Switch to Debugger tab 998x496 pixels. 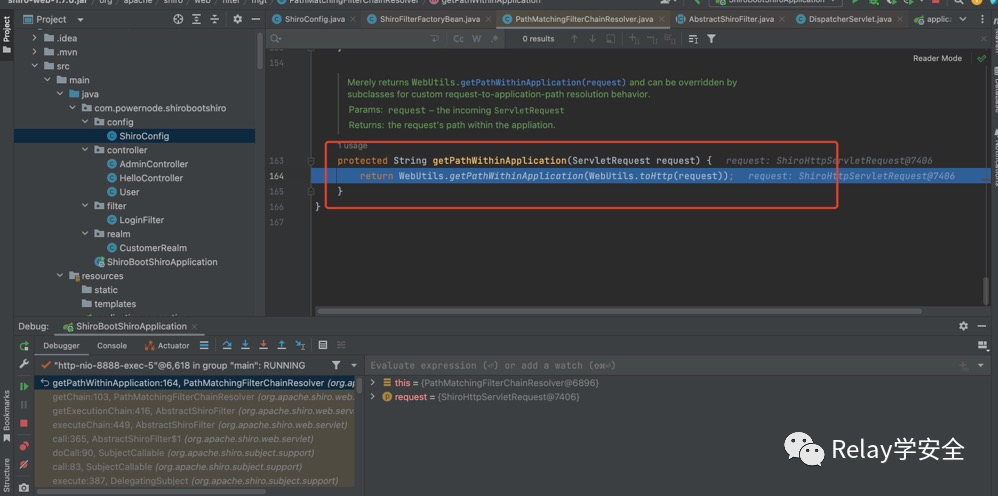pos(62,346)
